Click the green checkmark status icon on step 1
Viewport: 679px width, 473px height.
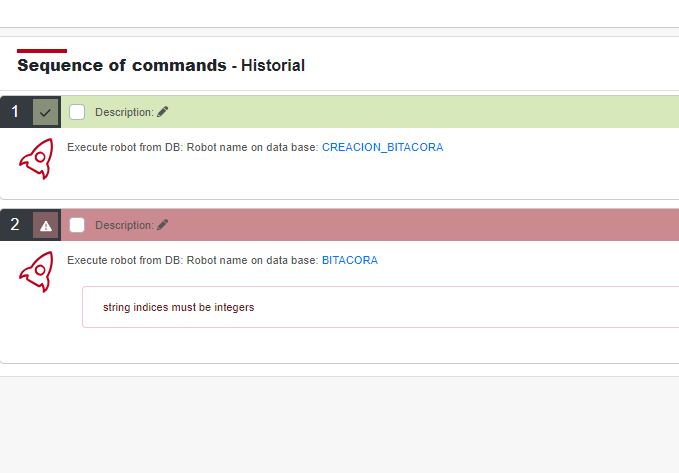tap(45, 112)
